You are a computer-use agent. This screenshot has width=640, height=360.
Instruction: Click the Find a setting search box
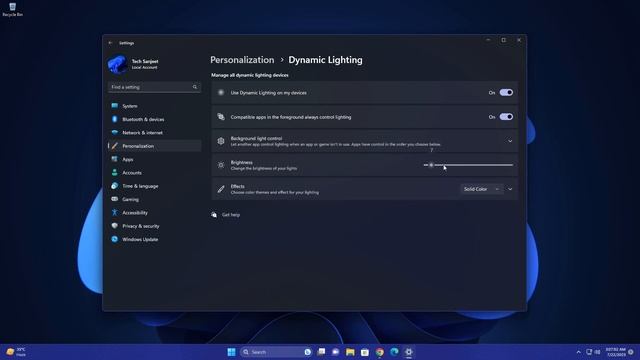[154, 87]
